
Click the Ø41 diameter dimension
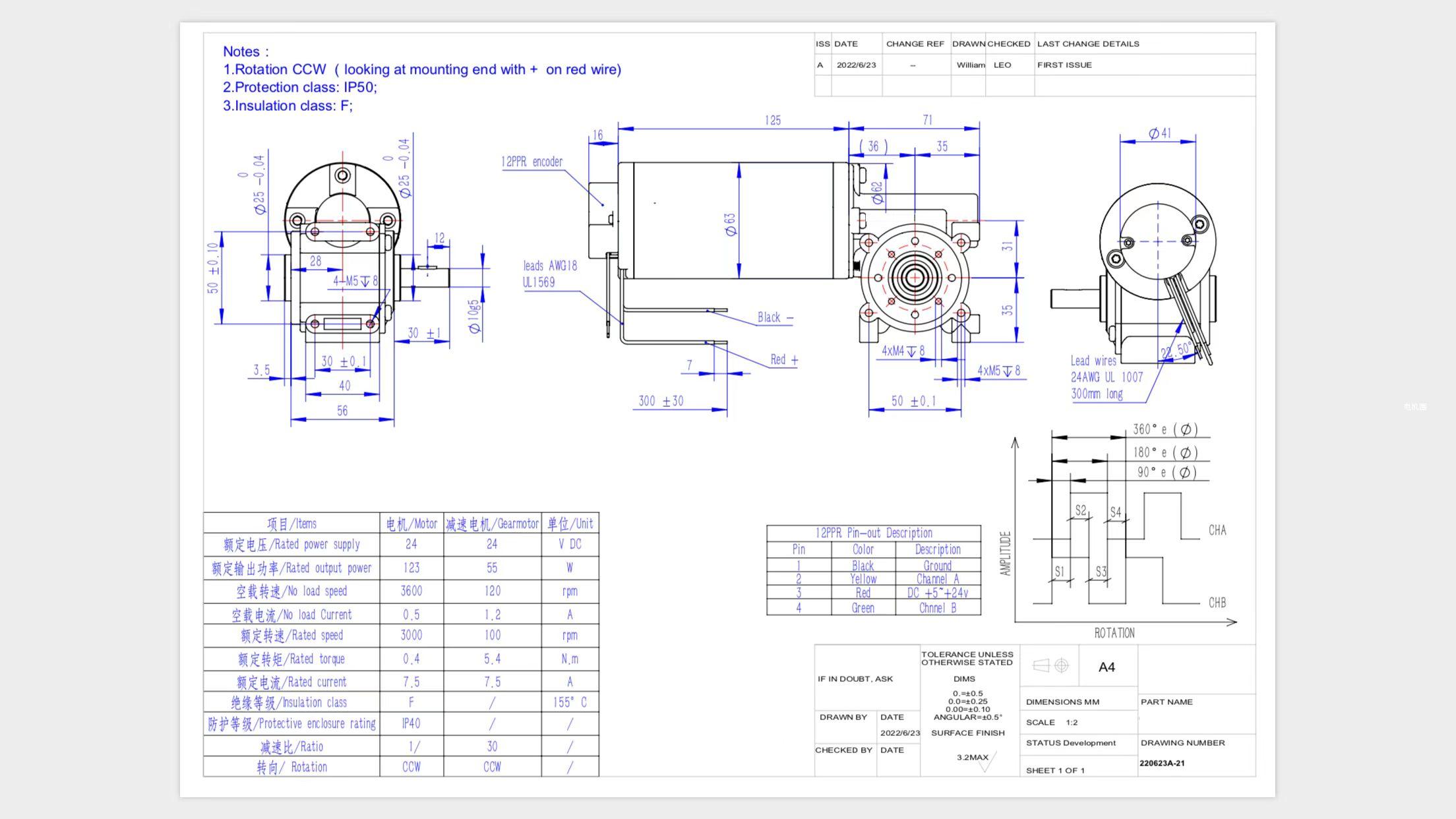tap(1159, 134)
